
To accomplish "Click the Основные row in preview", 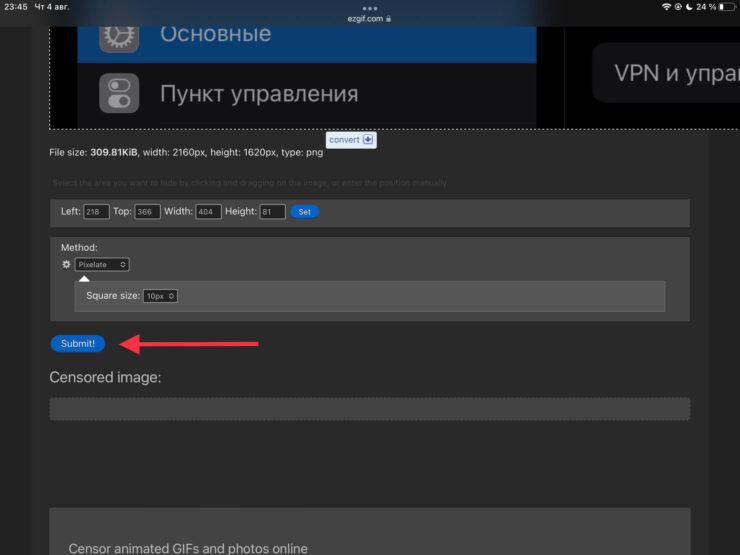I will (x=307, y=44).
